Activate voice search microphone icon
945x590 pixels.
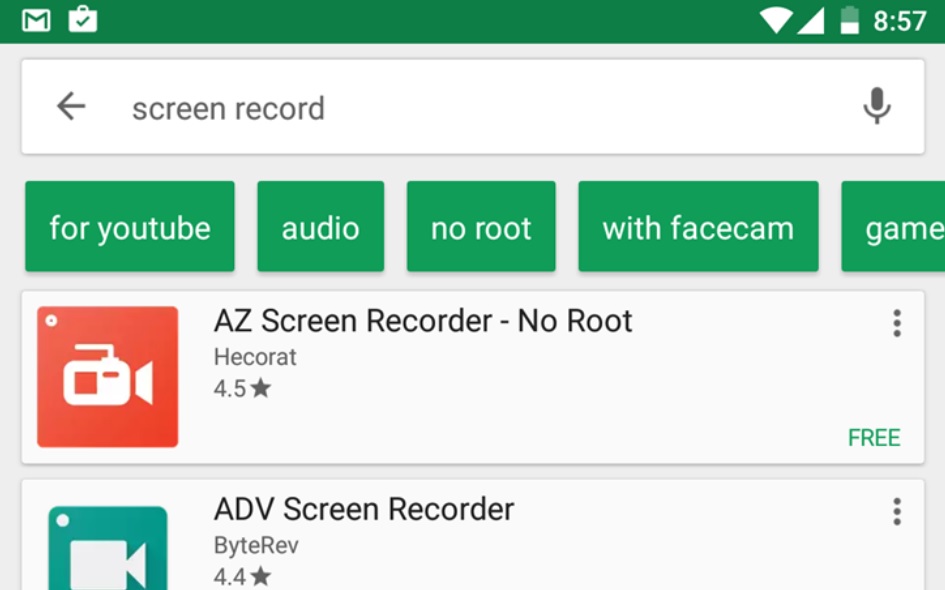click(x=876, y=106)
